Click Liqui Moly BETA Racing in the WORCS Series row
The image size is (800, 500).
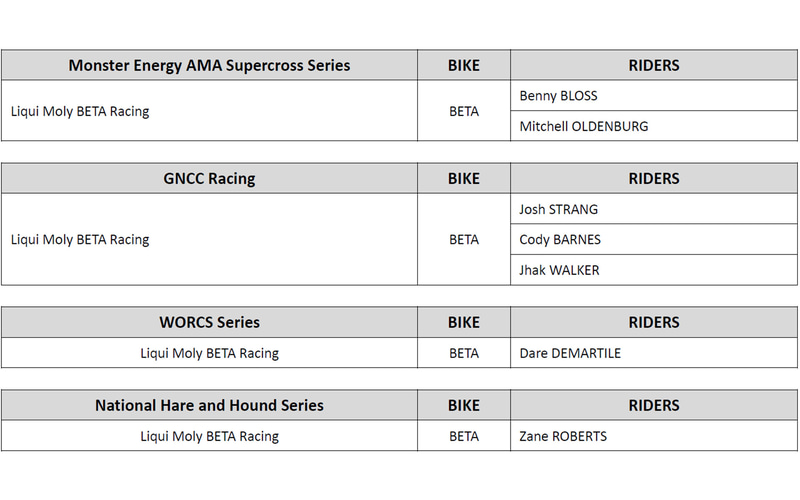click(209, 353)
